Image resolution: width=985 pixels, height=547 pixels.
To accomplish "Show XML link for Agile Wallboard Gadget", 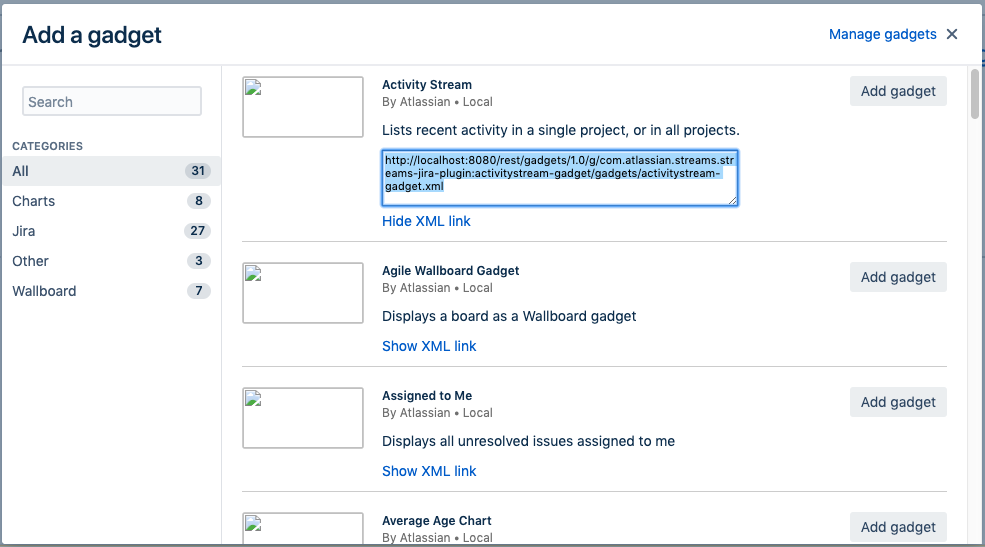I will (429, 346).
